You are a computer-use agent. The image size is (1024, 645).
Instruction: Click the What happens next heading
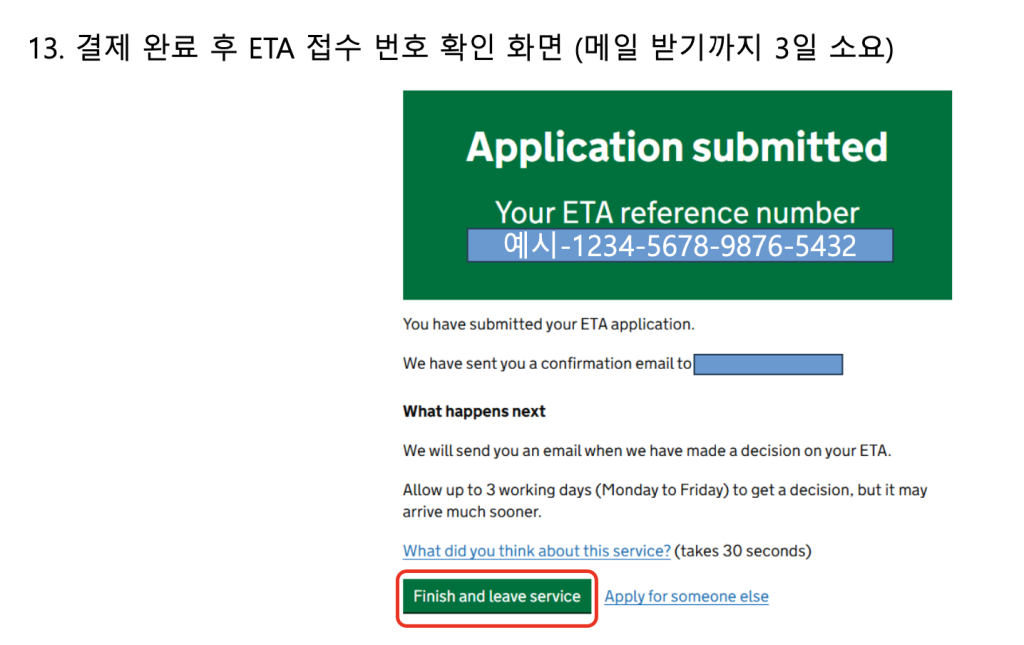[474, 411]
